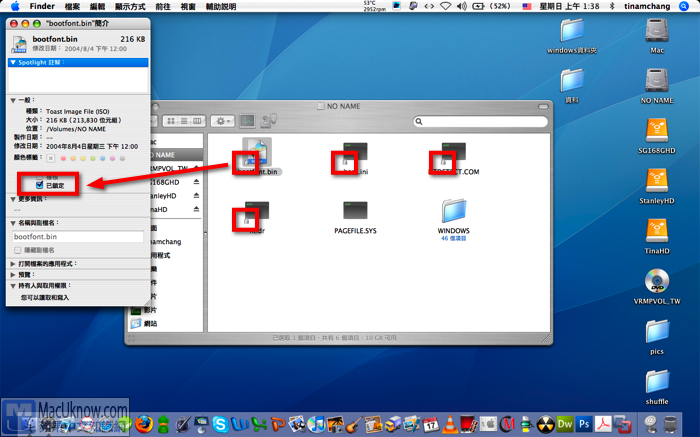The width and height of the screenshot is (700, 437).
Task: Select the SG168GHD external drive icon
Action: pyautogui.click(x=657, y=132)
